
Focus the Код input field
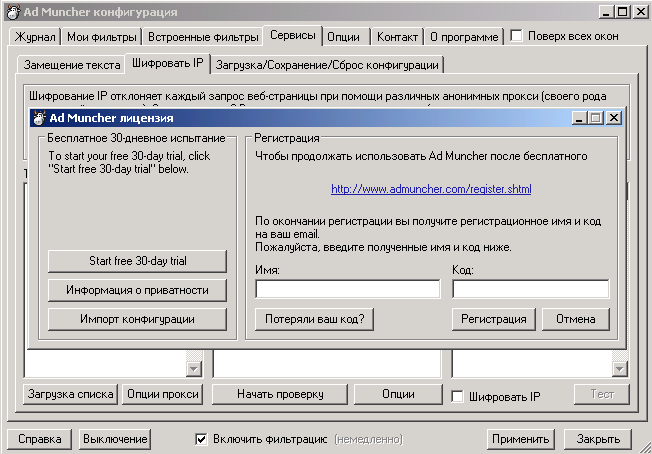pos(531,289)
